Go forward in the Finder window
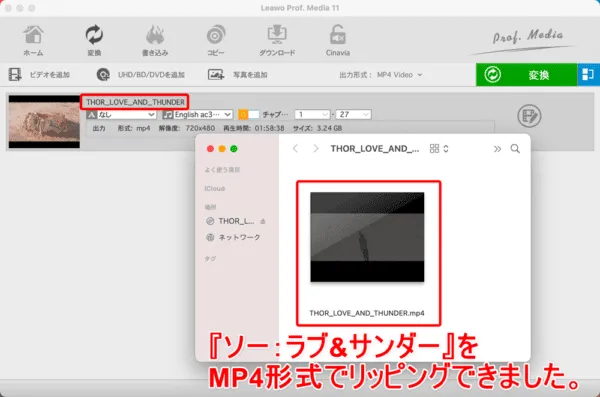The image size is (600, 397). [316, 149]
